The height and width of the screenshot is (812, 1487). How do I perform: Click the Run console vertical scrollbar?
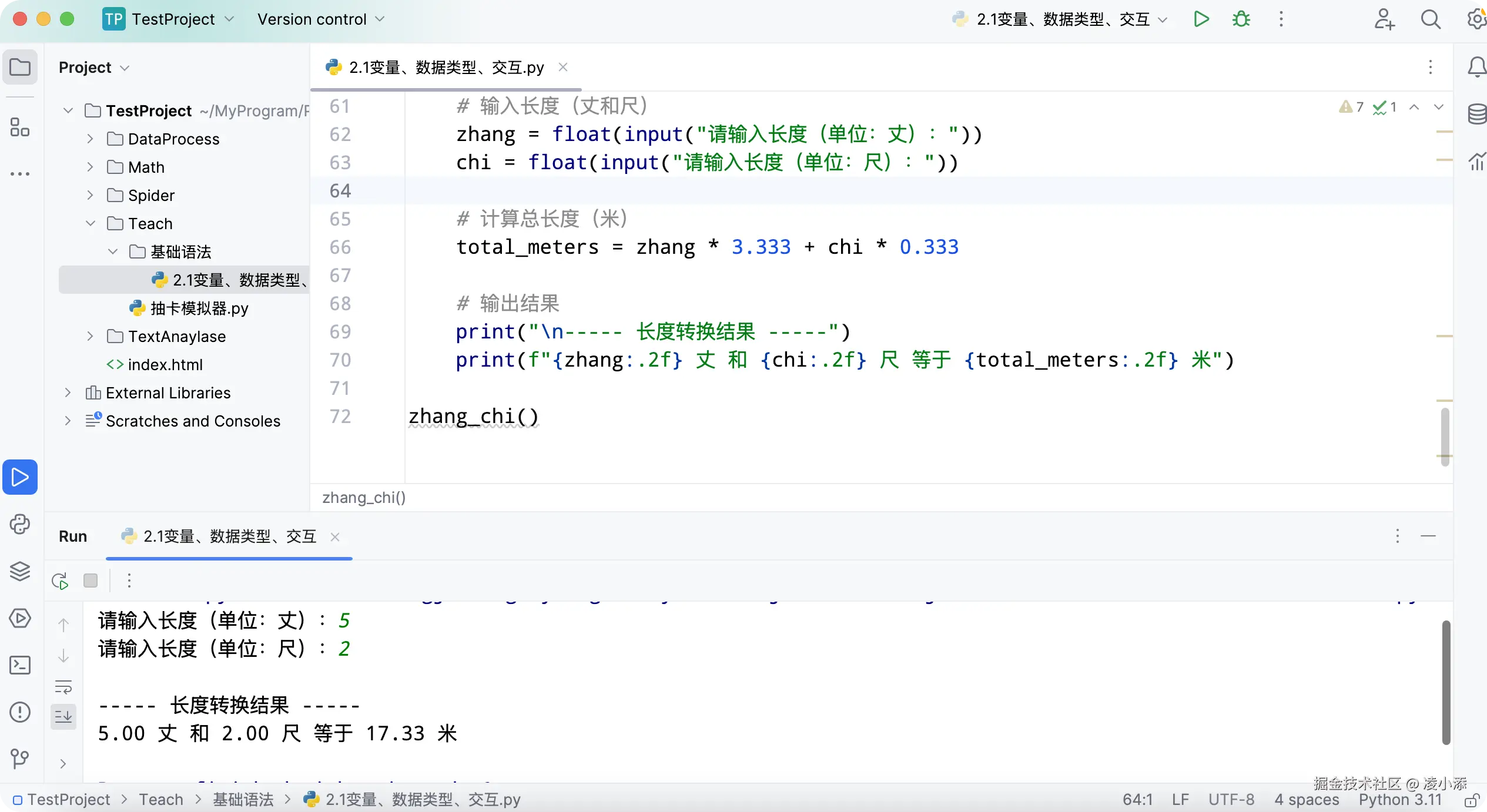click(1446, 682)
